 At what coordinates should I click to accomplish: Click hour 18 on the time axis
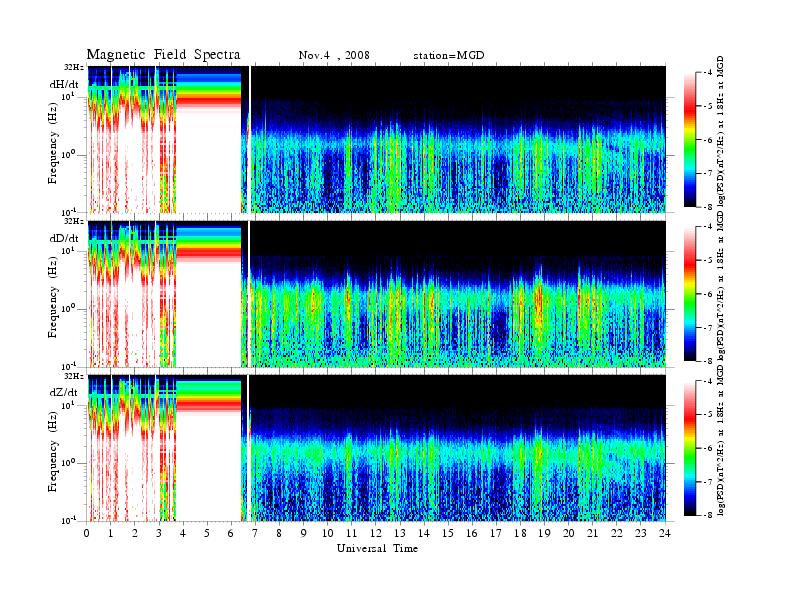click(520, 533)
